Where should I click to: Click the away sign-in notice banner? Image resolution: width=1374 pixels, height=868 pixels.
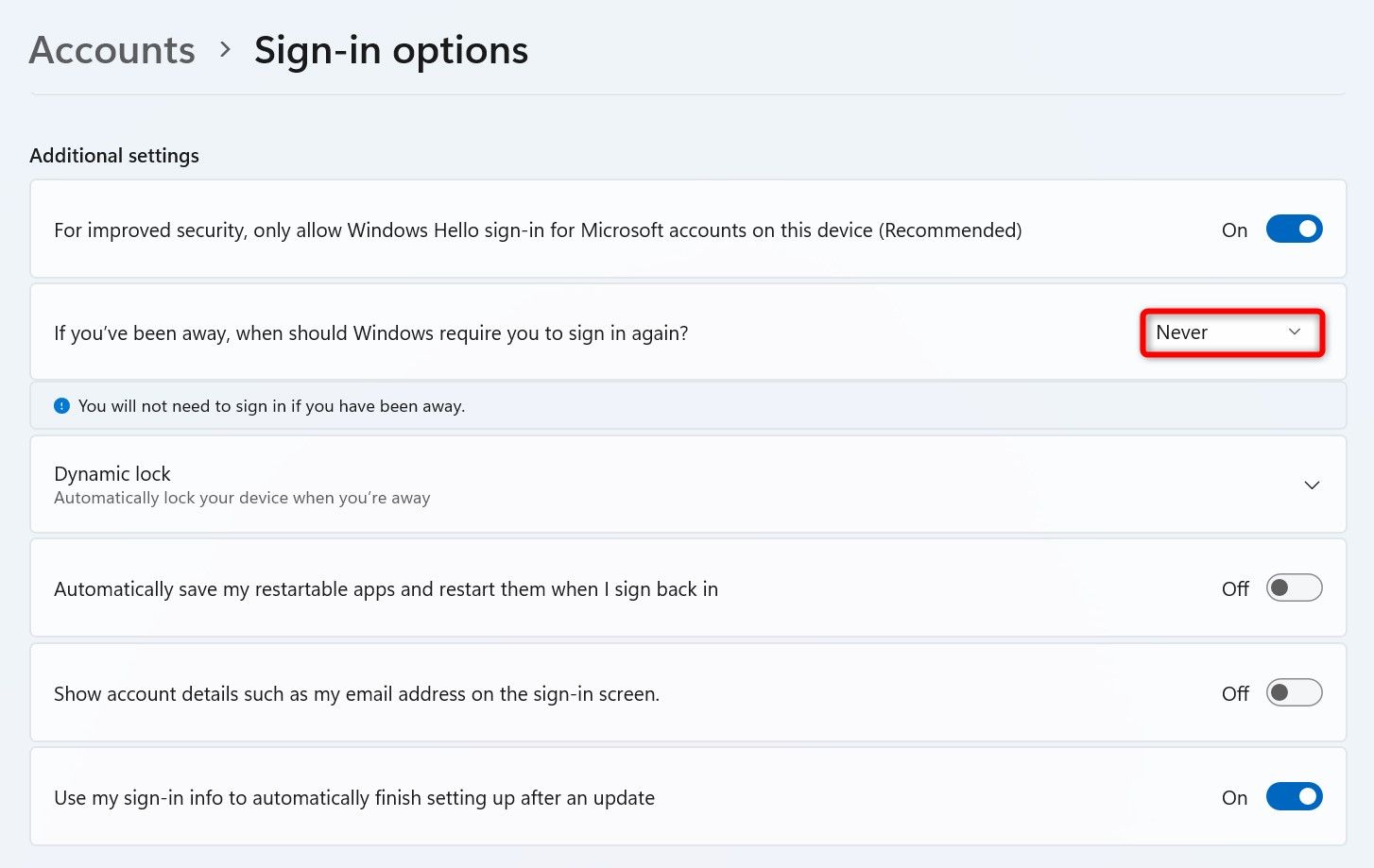pyautogui.click(x=687, y=405)
